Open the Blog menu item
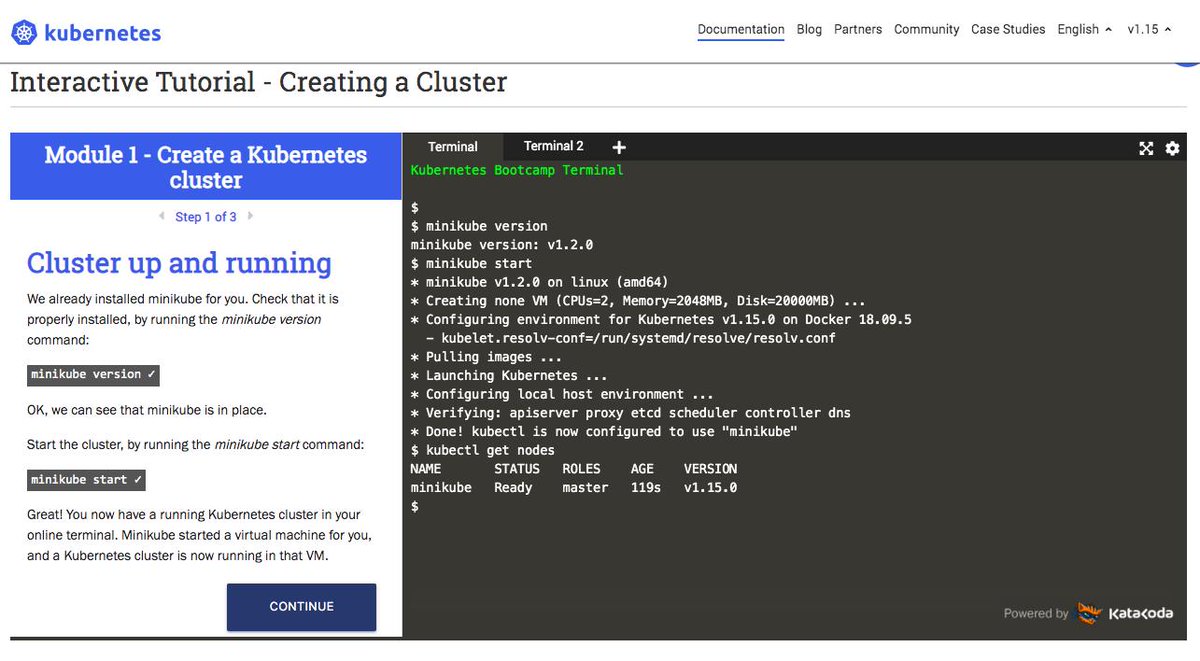The image size is (1200, 661). coord(809,29)
